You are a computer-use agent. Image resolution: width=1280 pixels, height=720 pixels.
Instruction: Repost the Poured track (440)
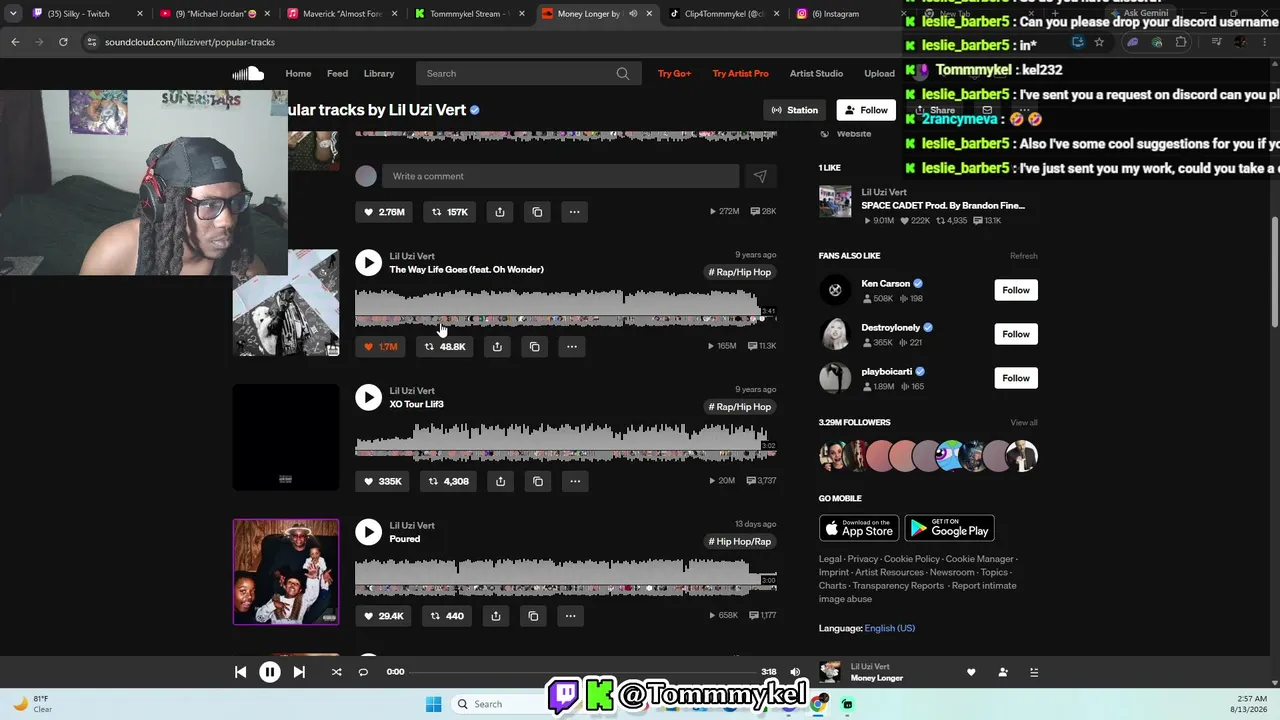pyautogui.click(x=446, y=616)
